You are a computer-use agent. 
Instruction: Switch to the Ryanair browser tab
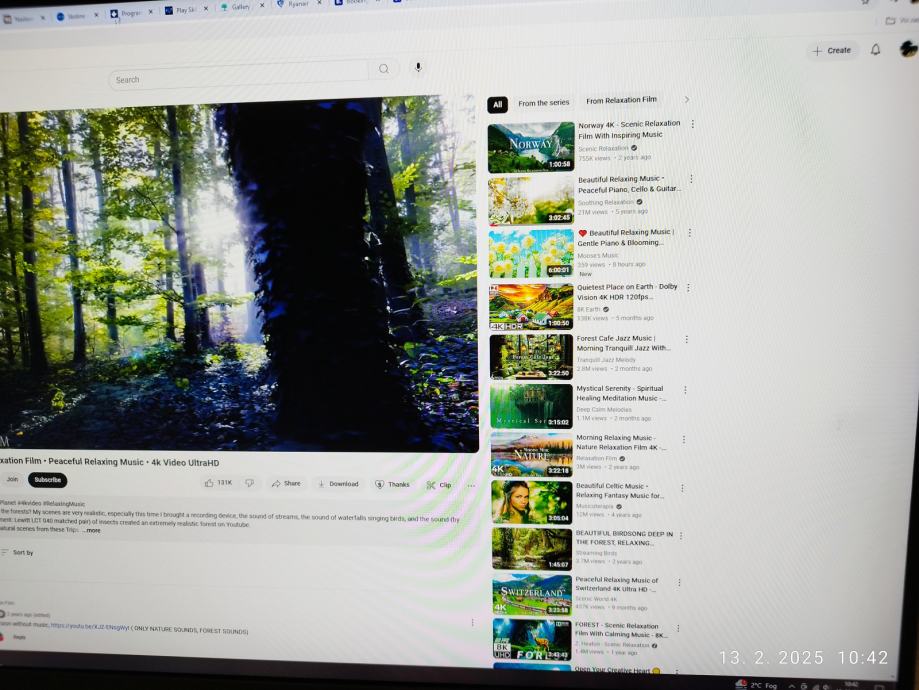[293, 5]
